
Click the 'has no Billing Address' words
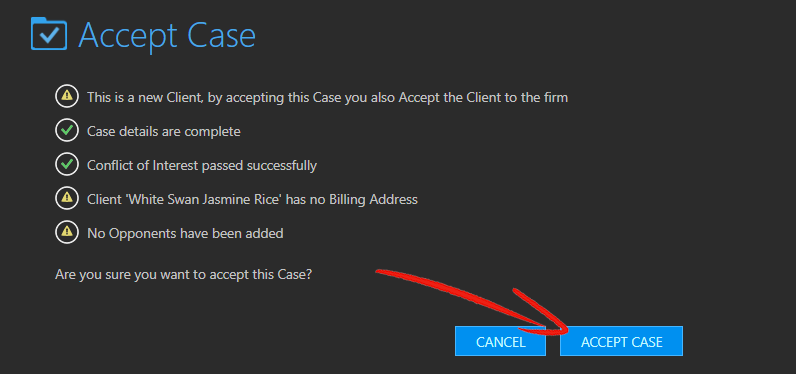pos(352,200)
